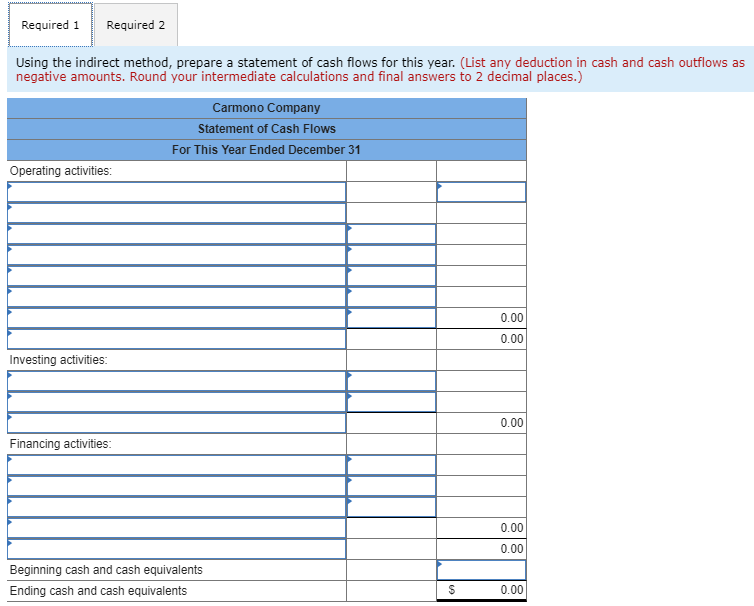Click 'For This Year Ended December 31'
This screenshot has height=606, width=754.
pos(266,150)
